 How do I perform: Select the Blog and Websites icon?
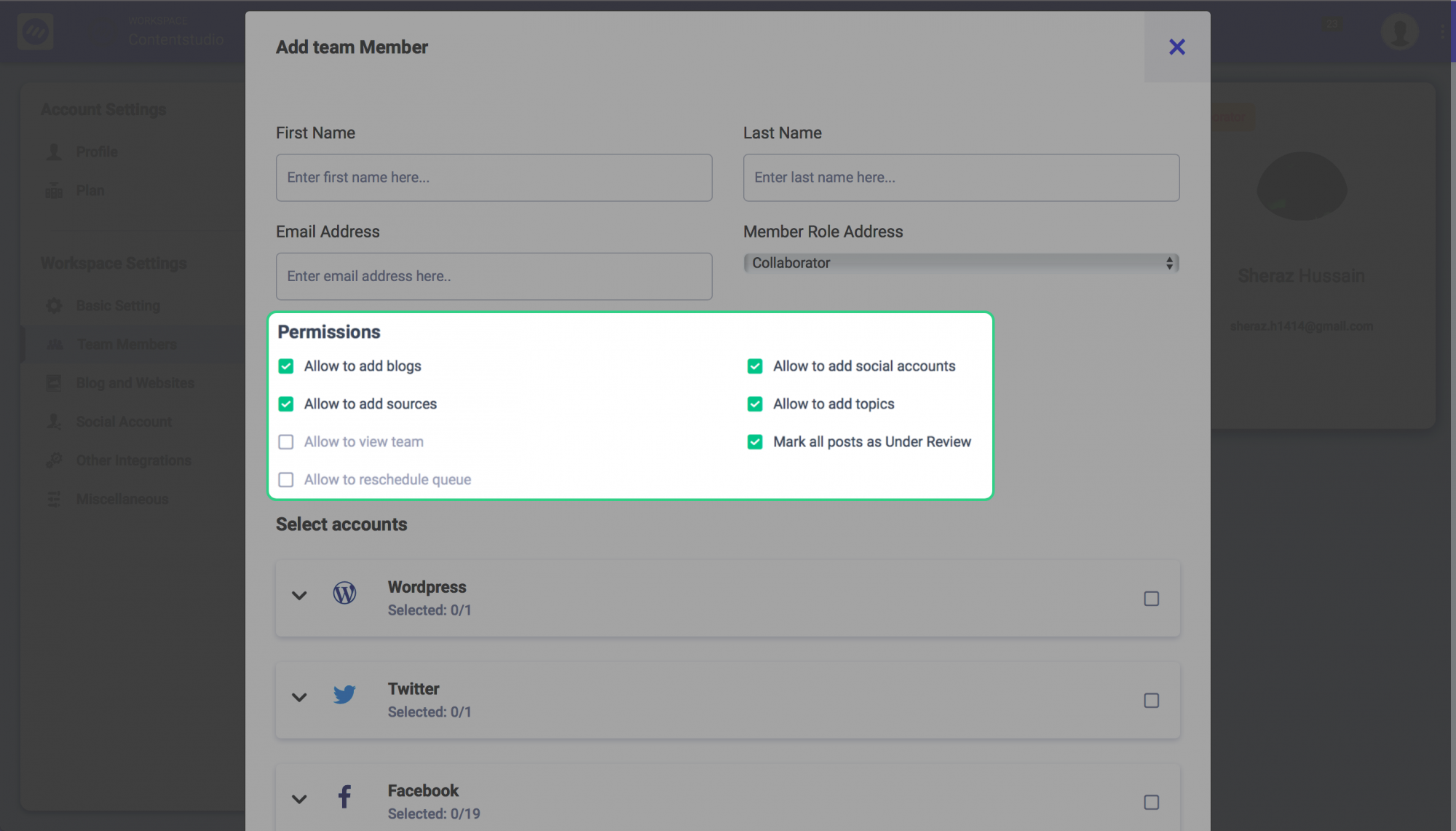pyautogui.click(x=54, y=382)
